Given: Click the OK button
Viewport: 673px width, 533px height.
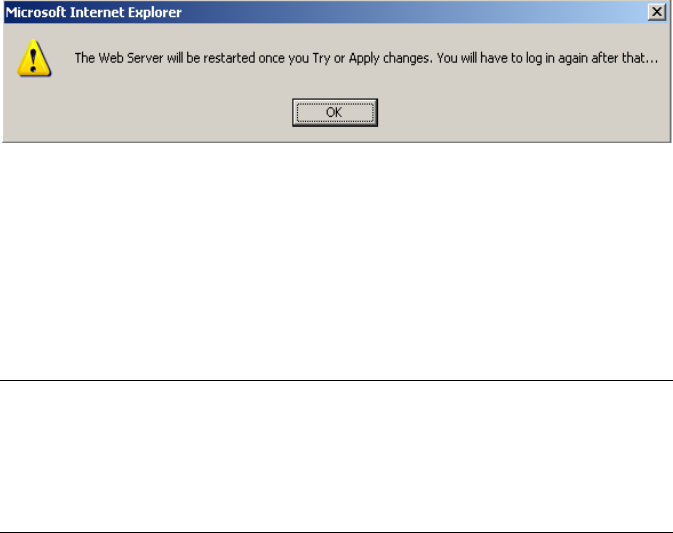Looking at the screenshot, I should [335, 112].
